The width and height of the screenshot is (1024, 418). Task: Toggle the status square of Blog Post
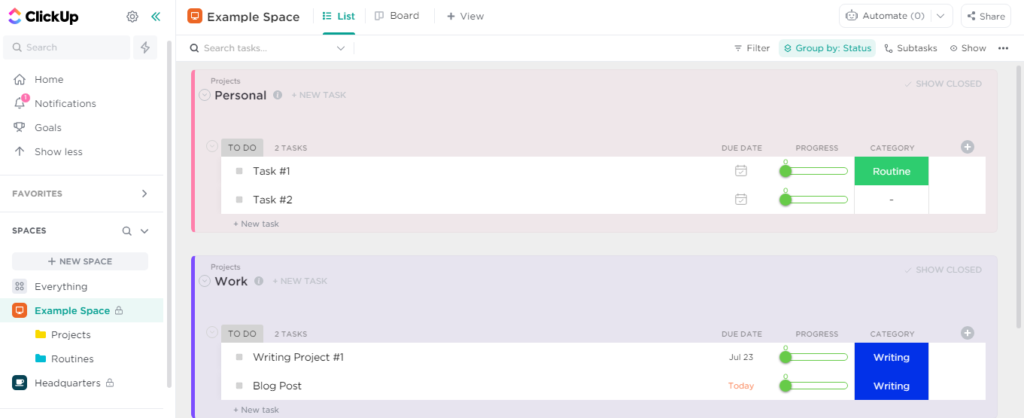239,386
